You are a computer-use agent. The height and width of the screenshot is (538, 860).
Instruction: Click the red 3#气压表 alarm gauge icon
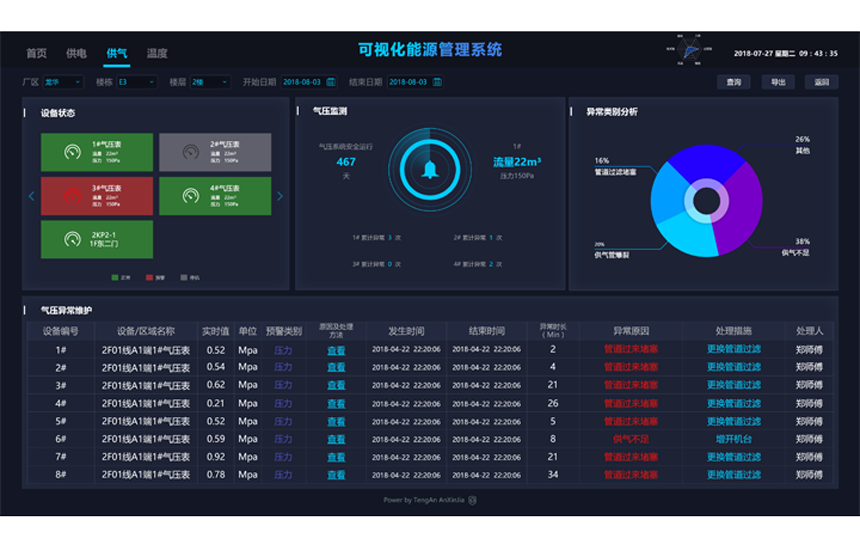pos(72,196)
